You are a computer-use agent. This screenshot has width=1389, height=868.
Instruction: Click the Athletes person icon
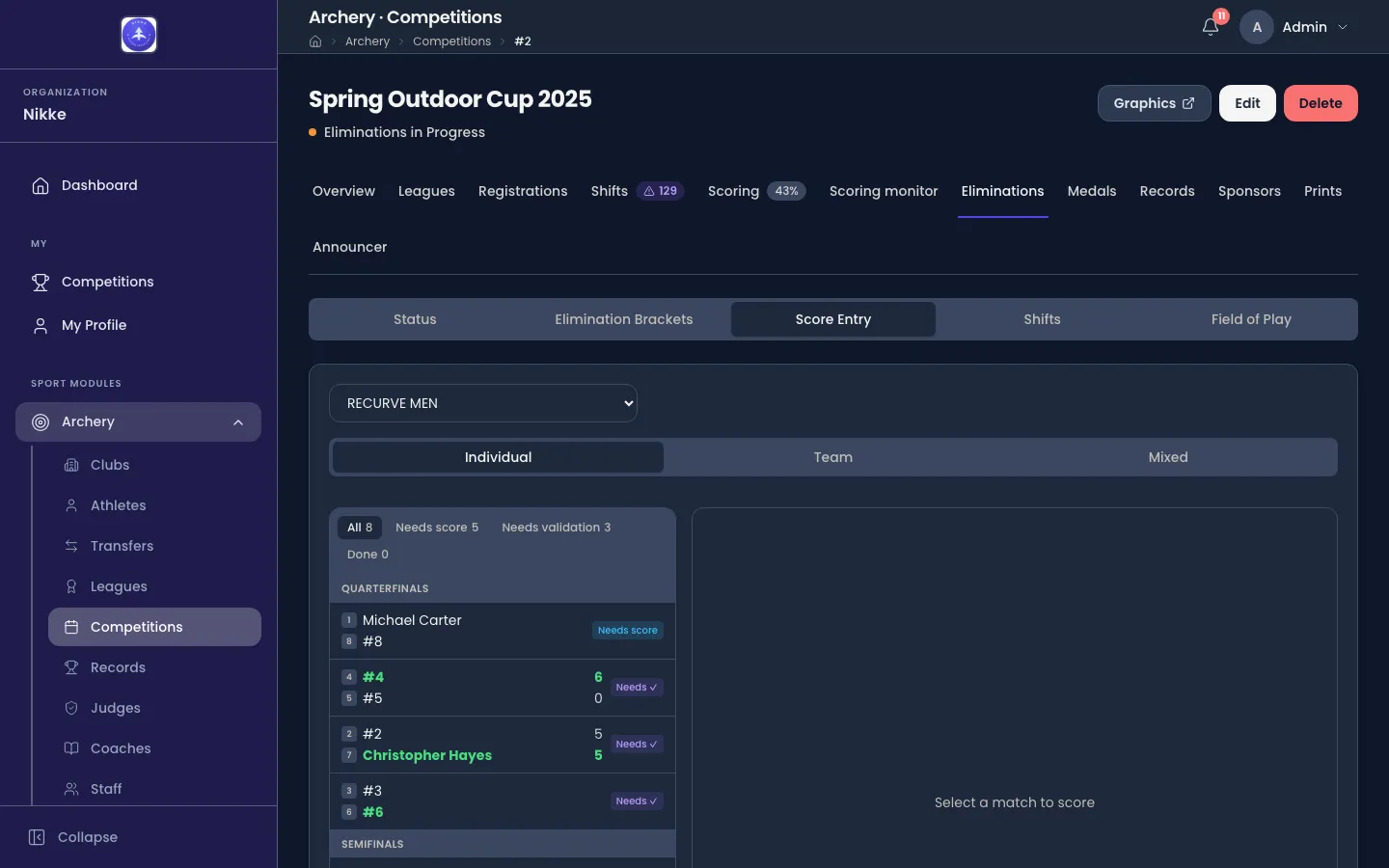pyautogui.click(x=71, y=505)
